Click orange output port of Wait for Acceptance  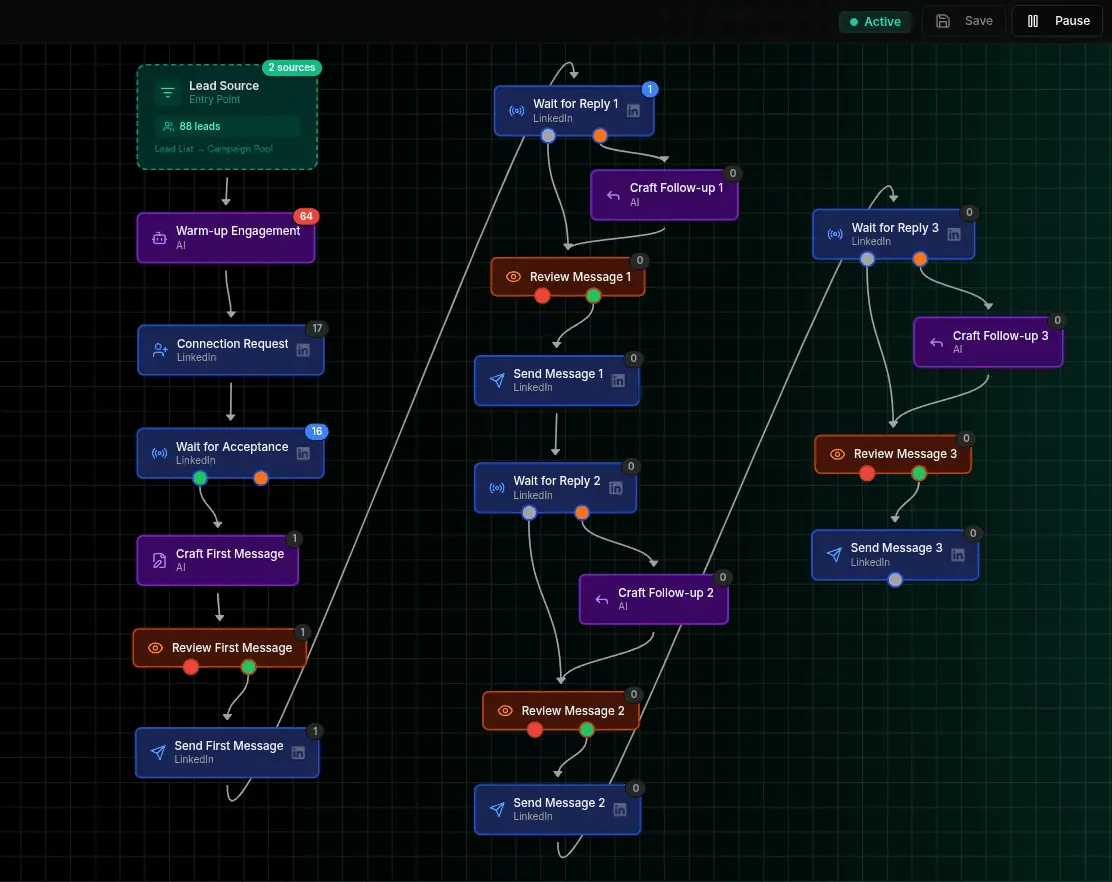click(x=261, y=479)
